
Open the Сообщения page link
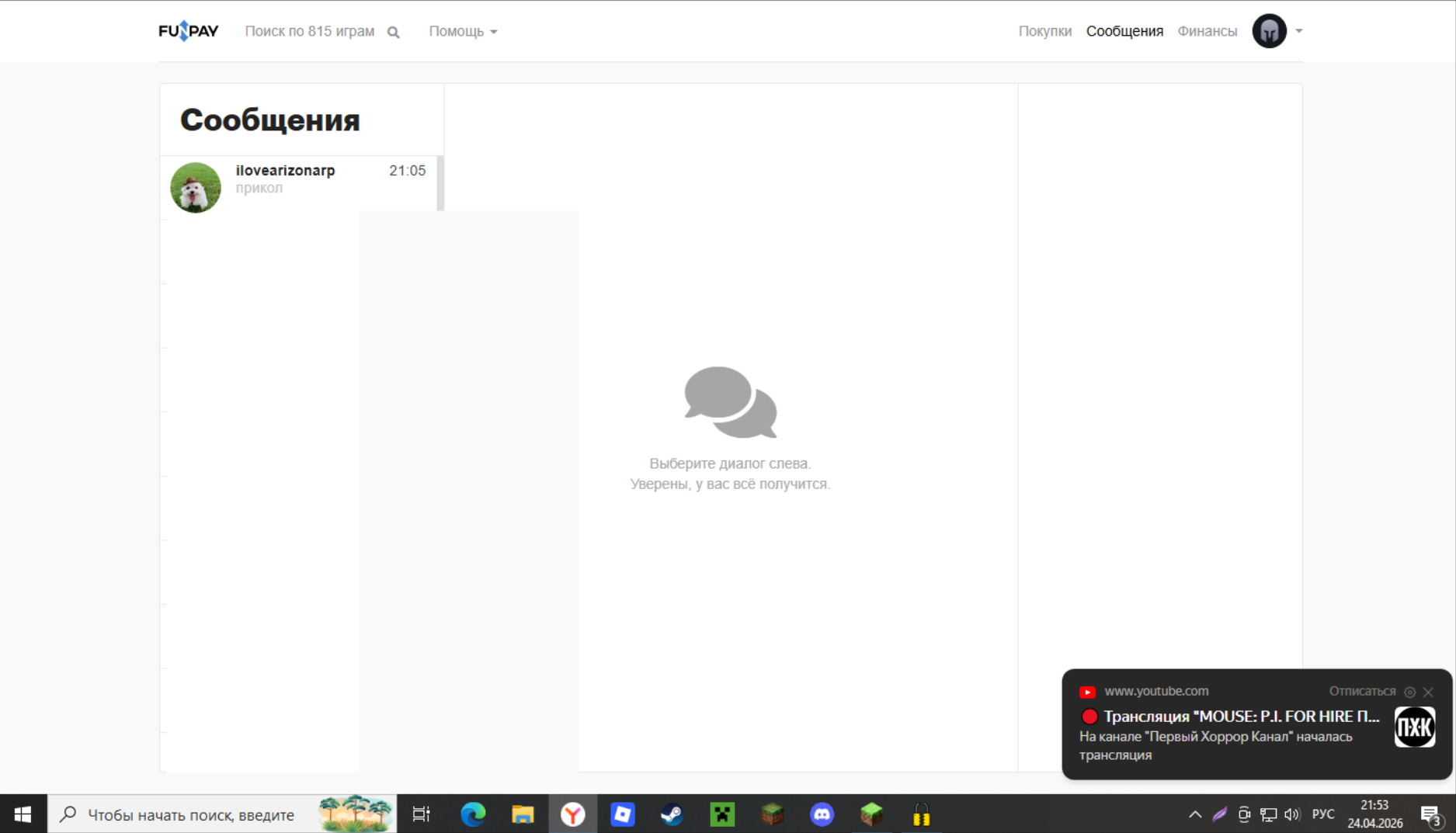point(1124,31)
